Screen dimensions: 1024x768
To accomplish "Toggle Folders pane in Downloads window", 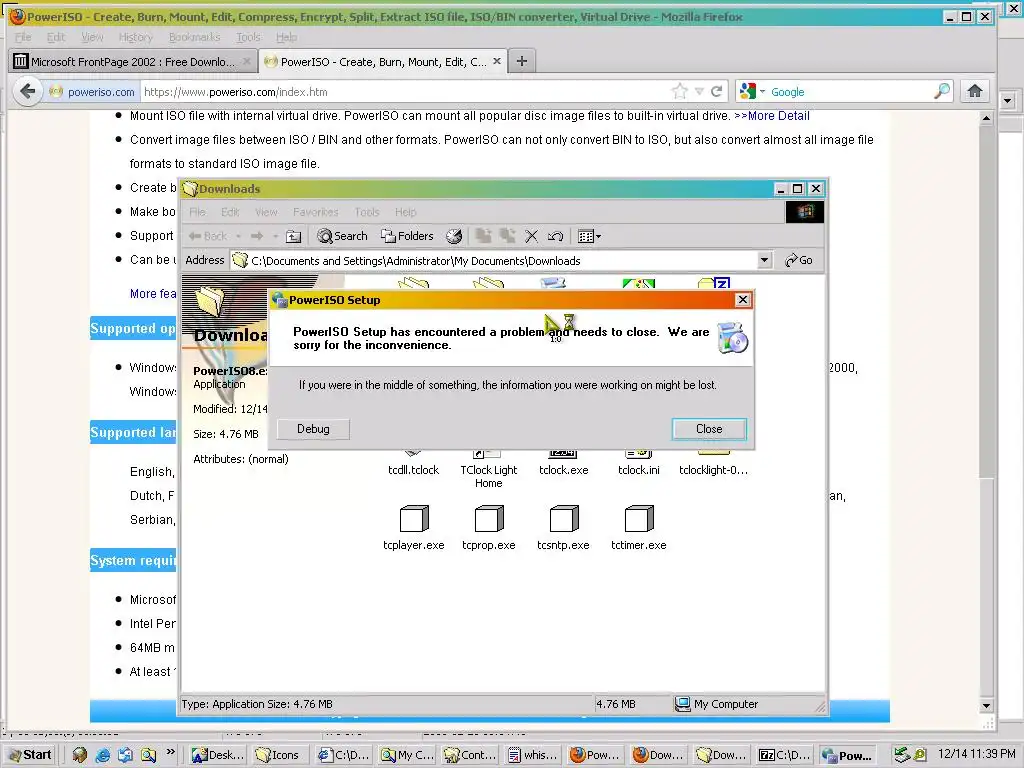I will click(x=407, y=236).
